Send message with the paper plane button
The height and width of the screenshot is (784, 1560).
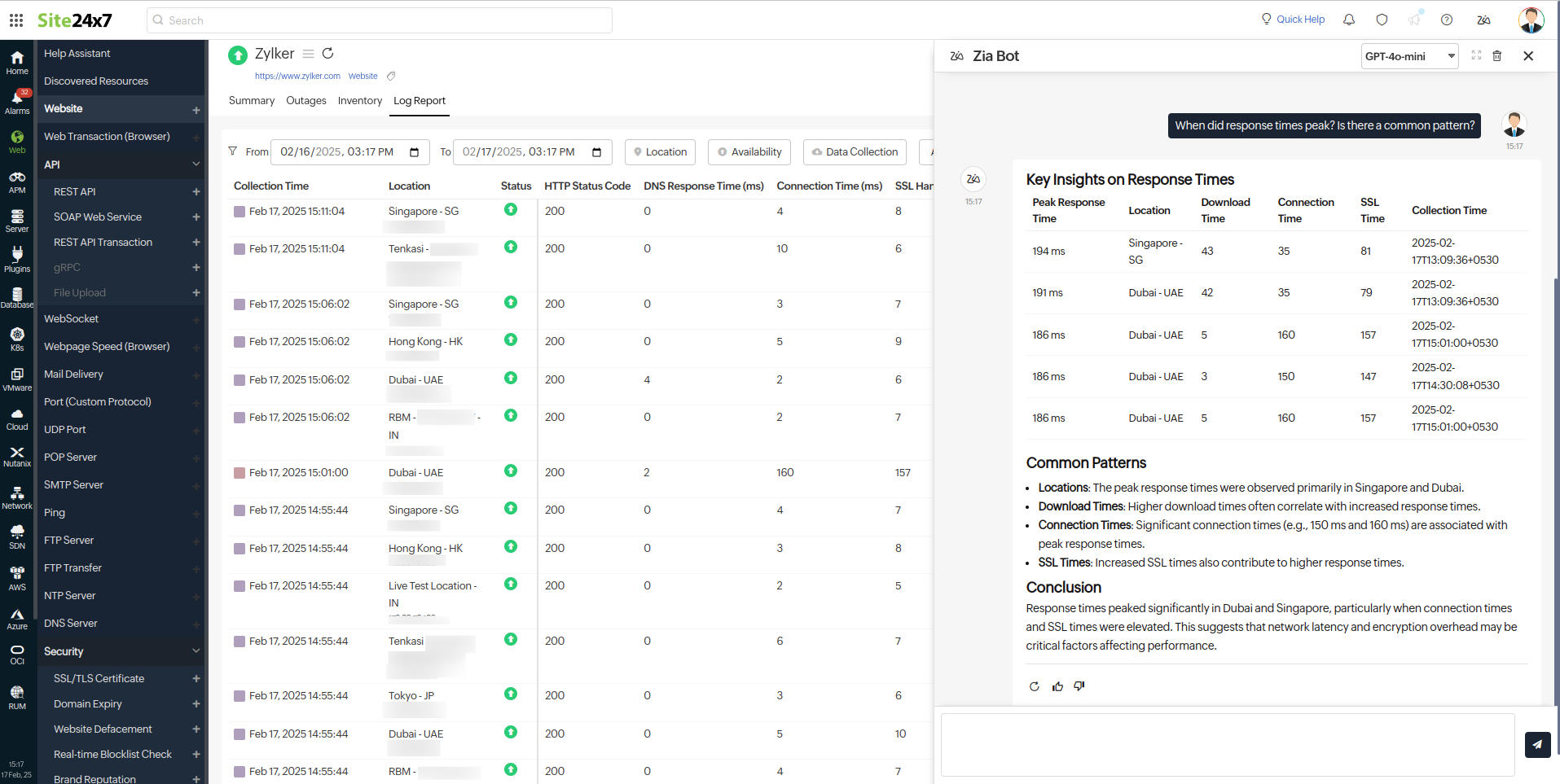click(x=1537, y=744)
